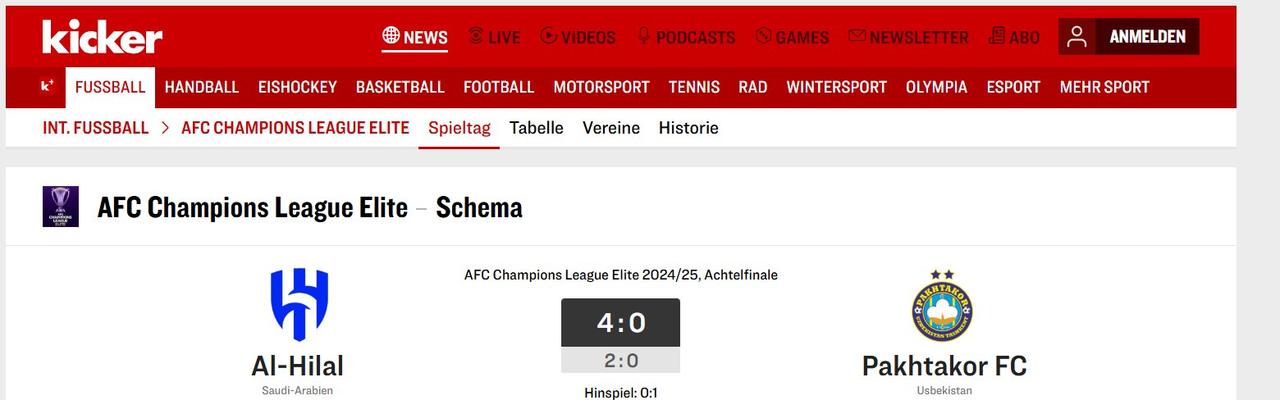
Task: Switch to the Tabelle tab
Action: click(x=536, y=128)
